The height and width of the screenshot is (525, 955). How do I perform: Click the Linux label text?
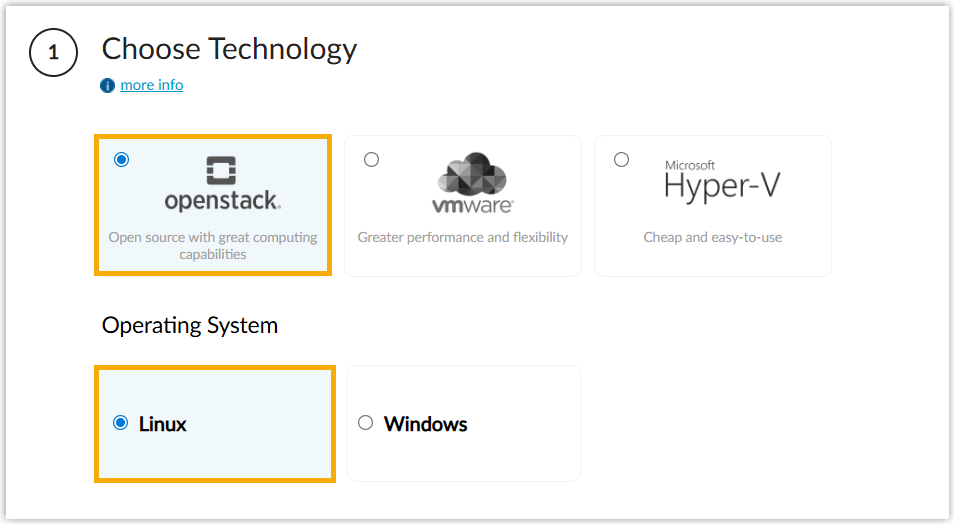[163, 424]
